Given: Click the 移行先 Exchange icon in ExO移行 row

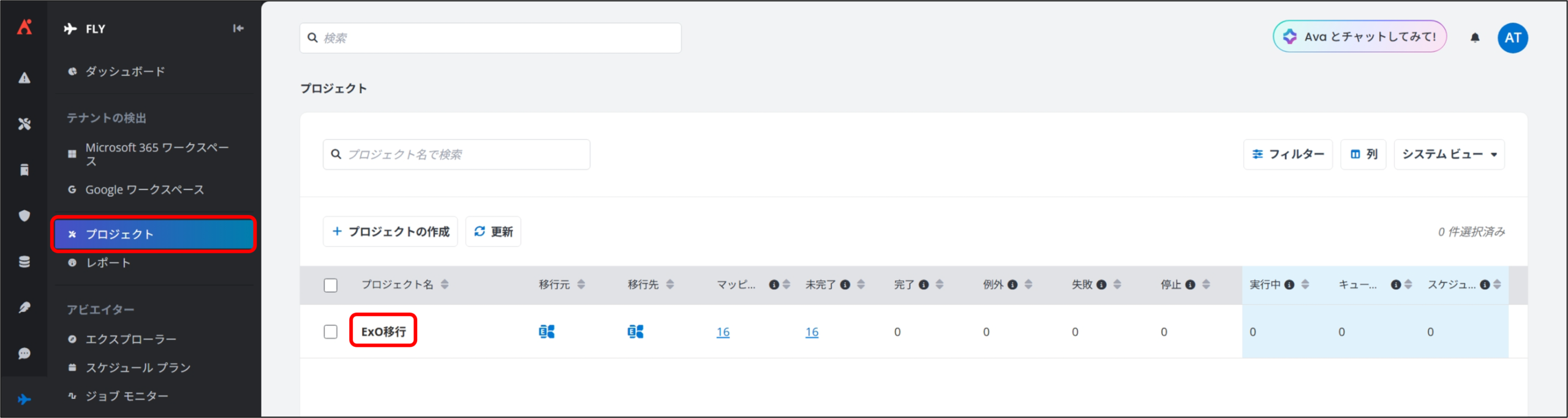Looking at the screenshot, I should 635,332.
